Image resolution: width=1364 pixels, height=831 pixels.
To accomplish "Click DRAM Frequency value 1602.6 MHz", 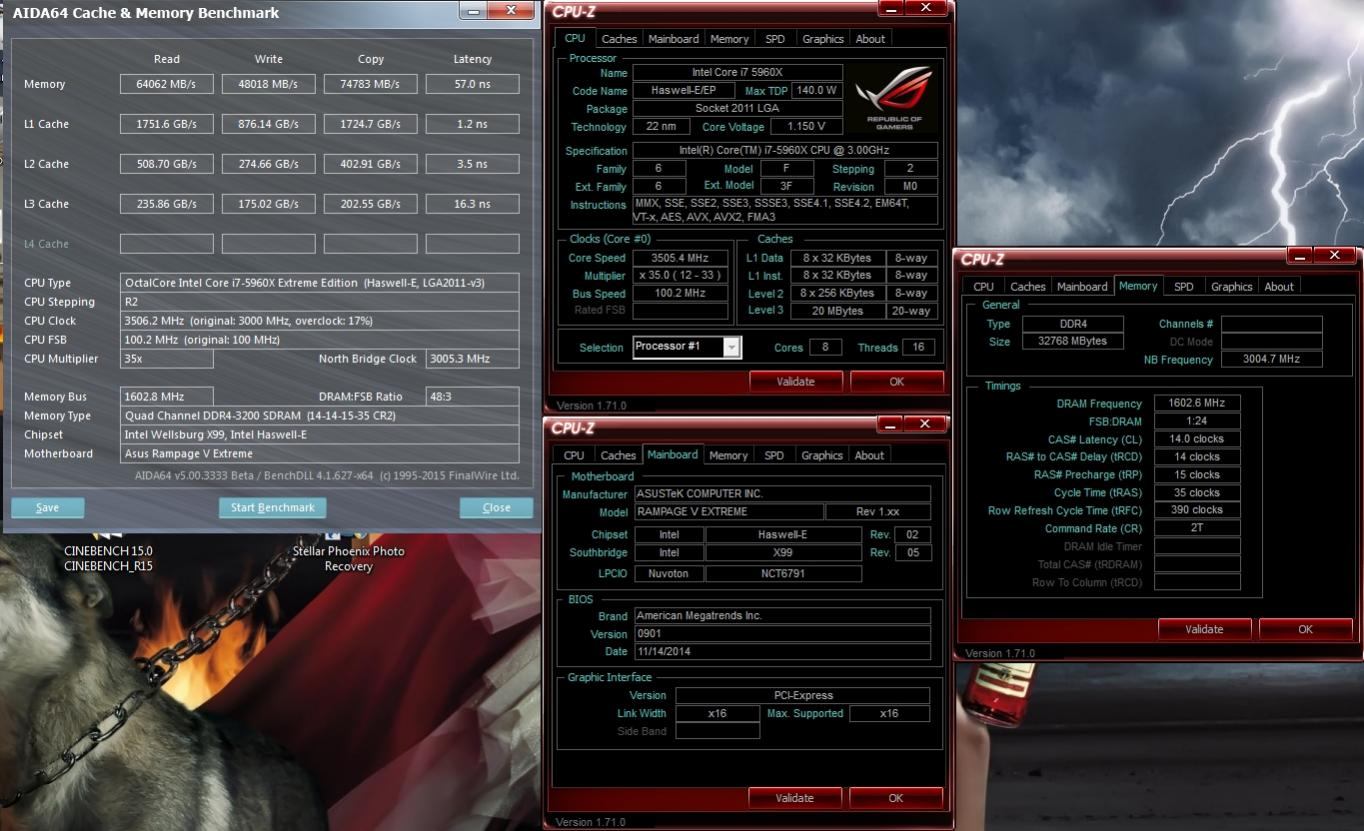I will pos(1197,403).
